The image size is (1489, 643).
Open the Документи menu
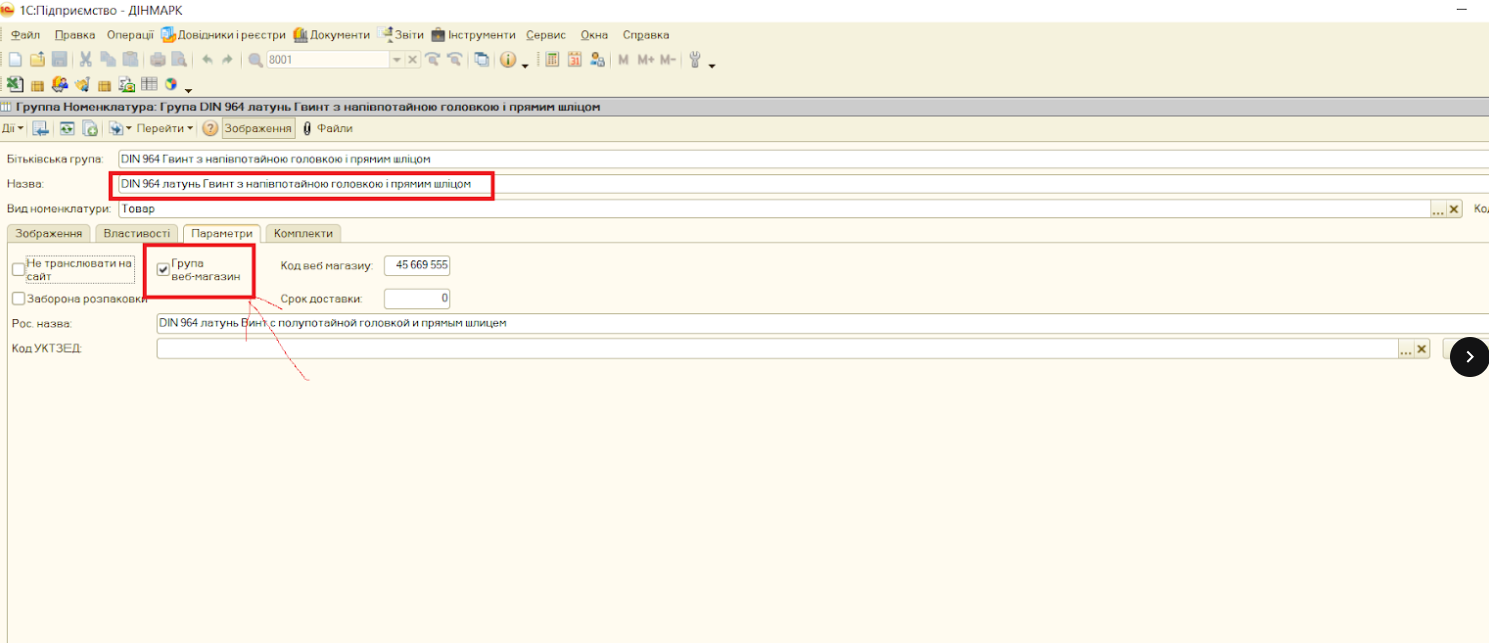(x=331, y=34)
